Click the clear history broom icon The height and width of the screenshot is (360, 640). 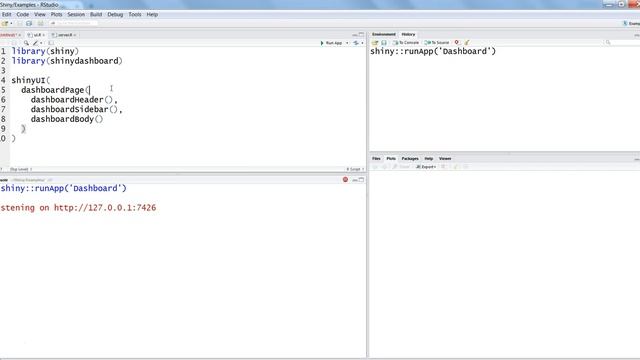point(467,42)
